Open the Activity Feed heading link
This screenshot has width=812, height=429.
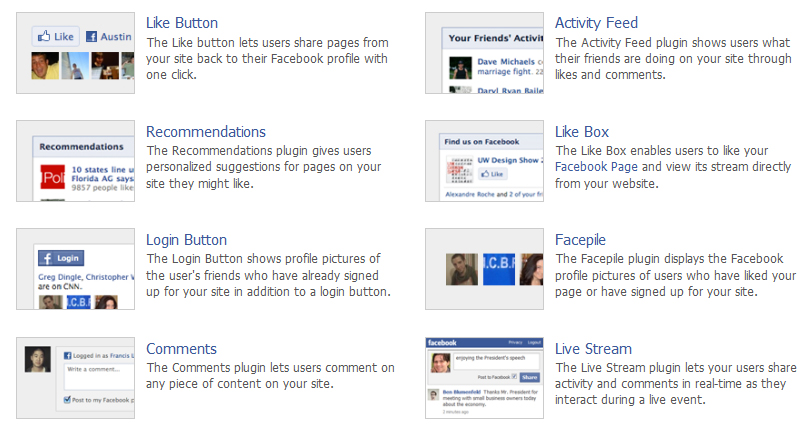596,23
